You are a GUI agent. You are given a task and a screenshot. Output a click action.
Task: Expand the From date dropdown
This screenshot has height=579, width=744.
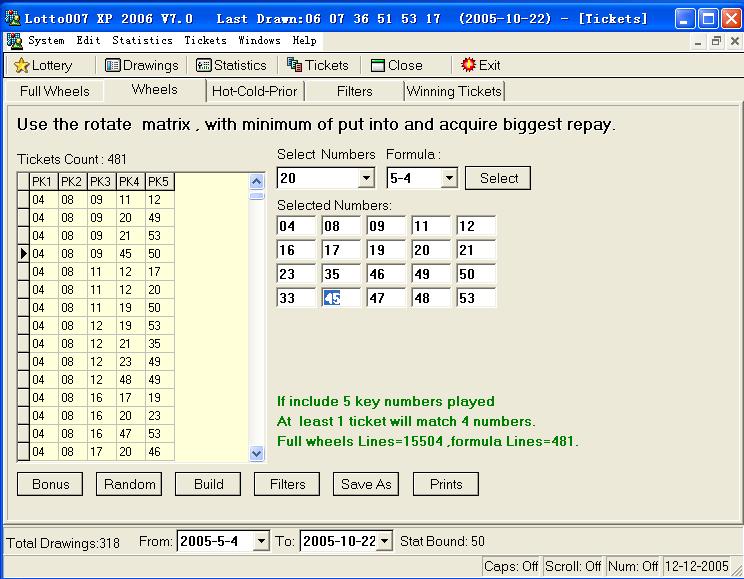[261, 541]
